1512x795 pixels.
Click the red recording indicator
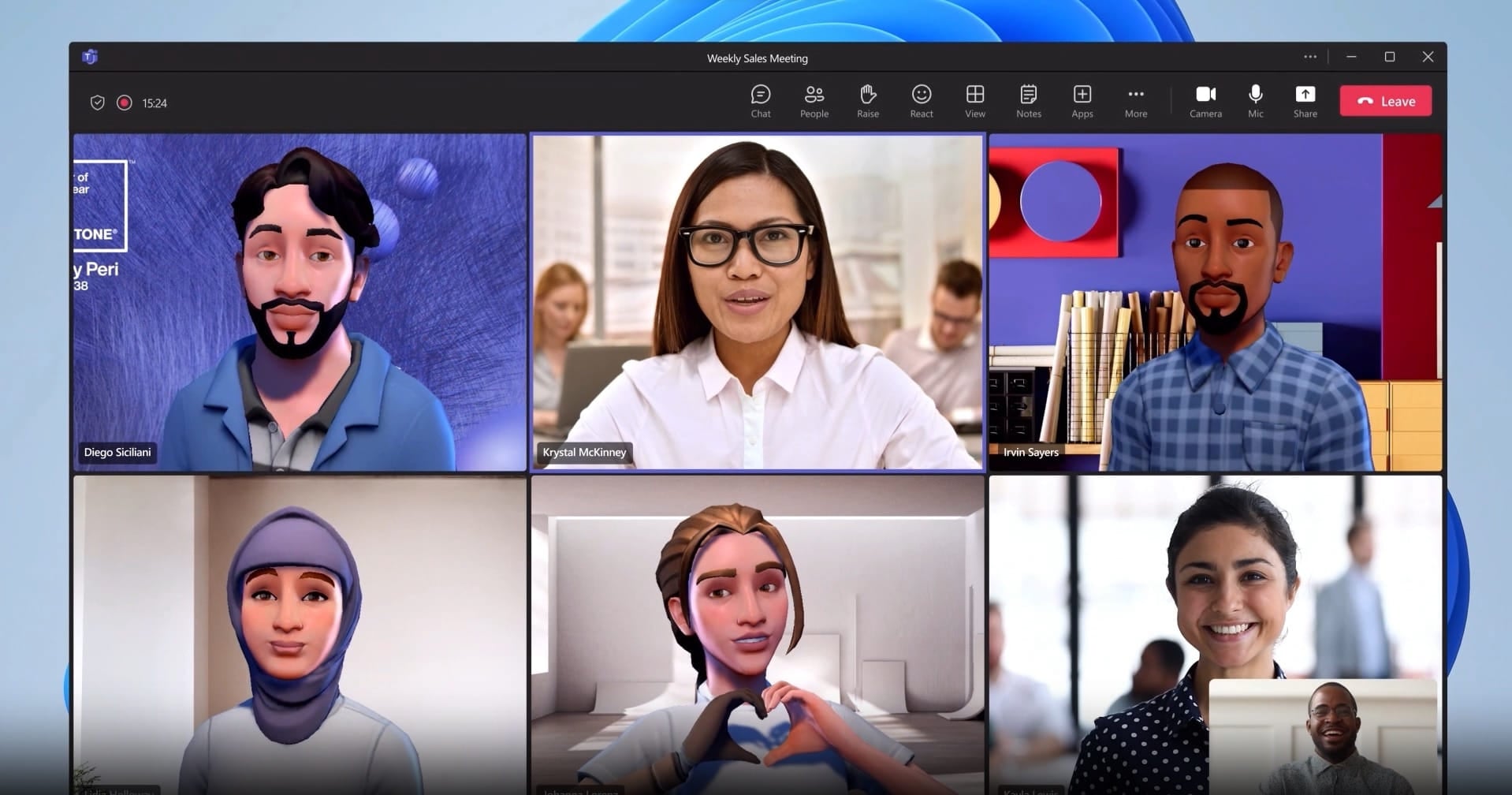pos(124,103)
